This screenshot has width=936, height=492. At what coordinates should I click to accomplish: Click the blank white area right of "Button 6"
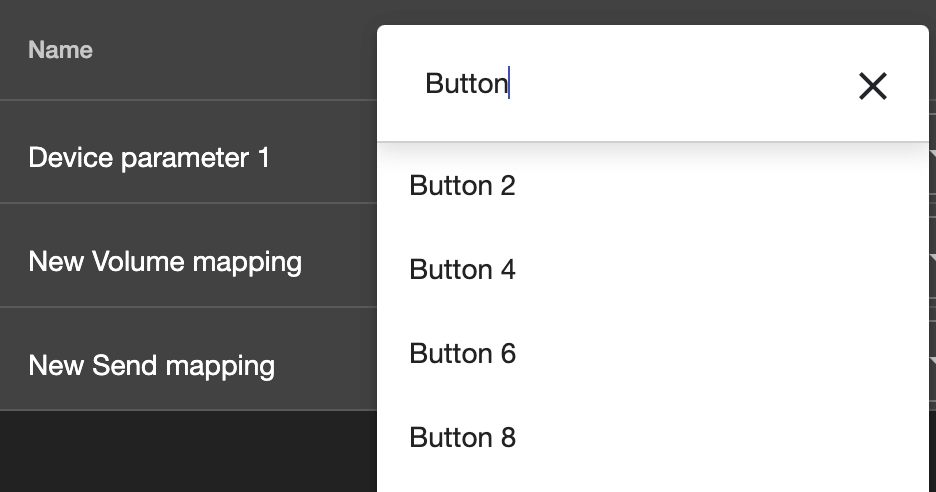point(720,354)
